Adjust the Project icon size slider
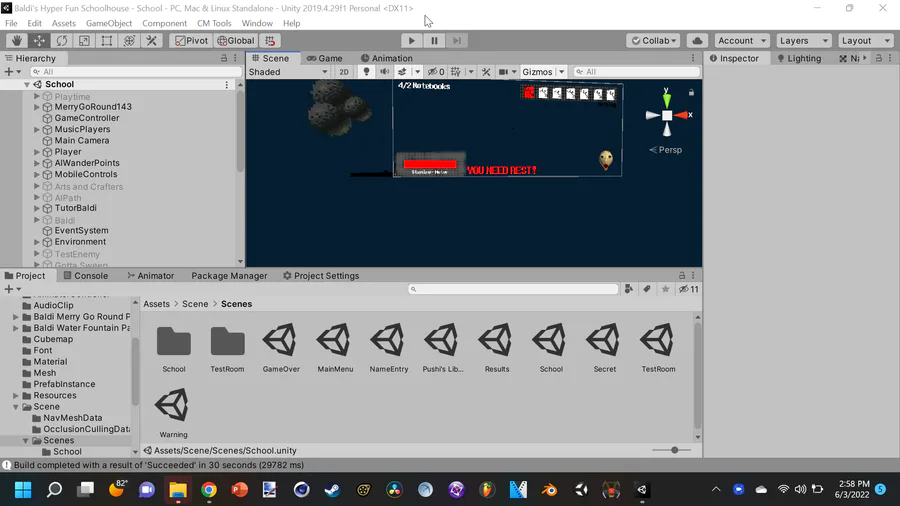 tap(674, 450)
